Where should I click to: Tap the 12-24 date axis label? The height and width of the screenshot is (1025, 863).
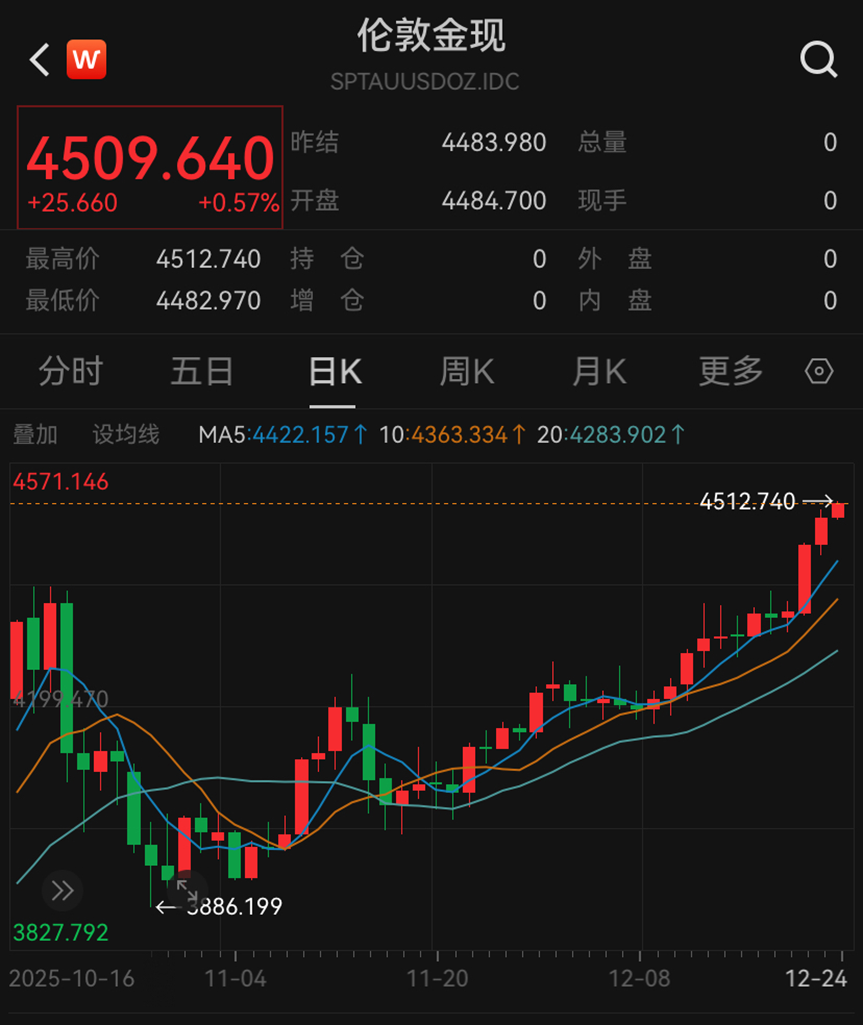tap(816, 979)
